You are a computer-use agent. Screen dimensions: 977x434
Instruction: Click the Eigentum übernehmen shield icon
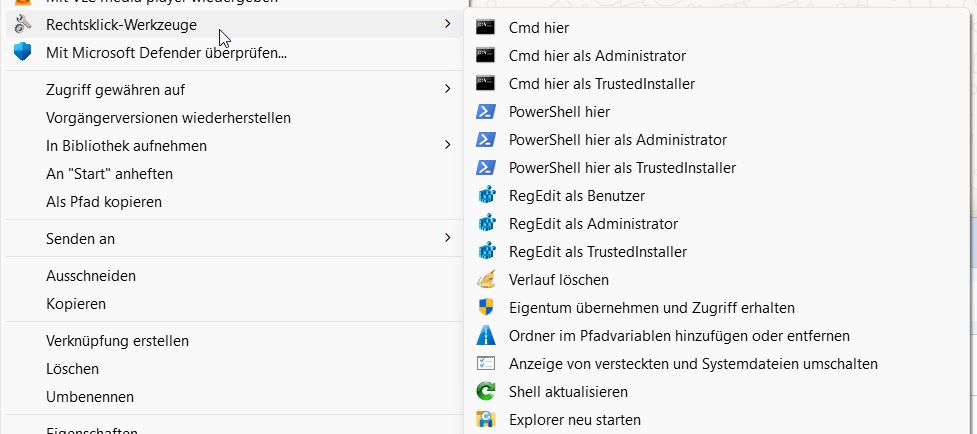(x=487, y=308)
